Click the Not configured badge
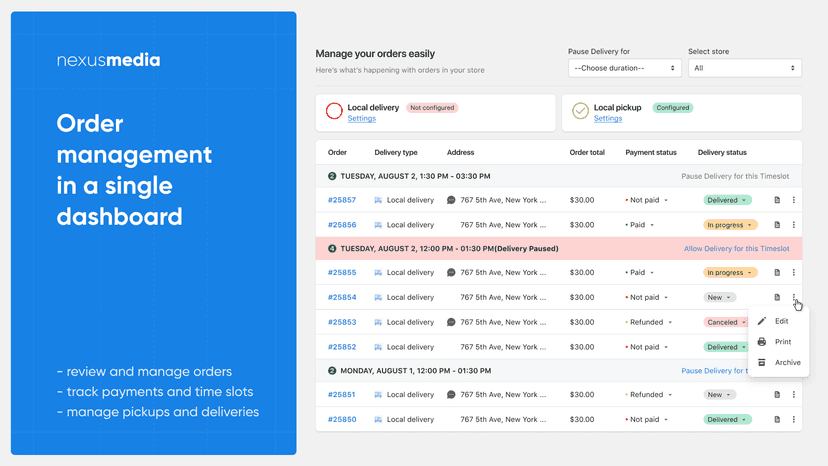Viewport: 828px width, 466px height. [x=432, y=108]
